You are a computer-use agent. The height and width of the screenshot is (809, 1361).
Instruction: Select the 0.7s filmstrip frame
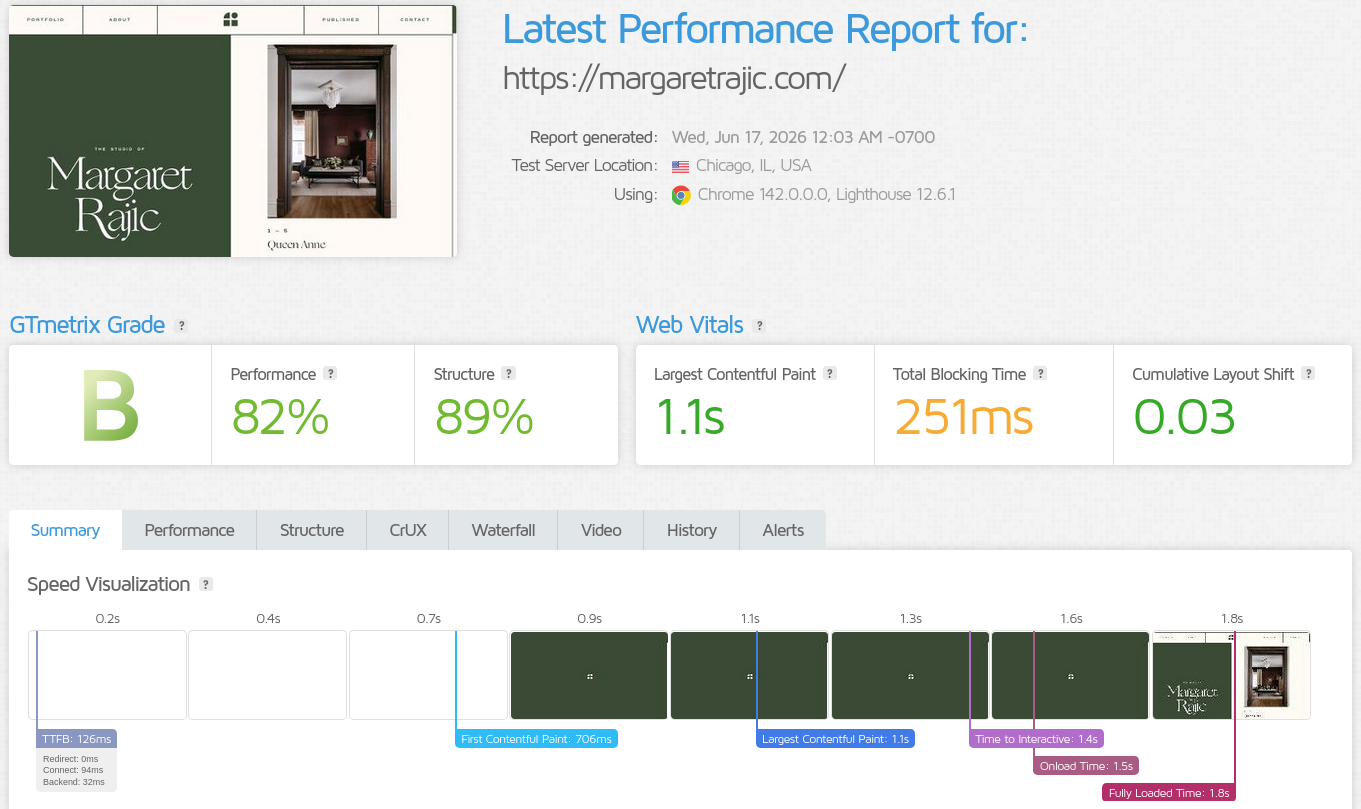pyautogui.click(x=429, y=675)
